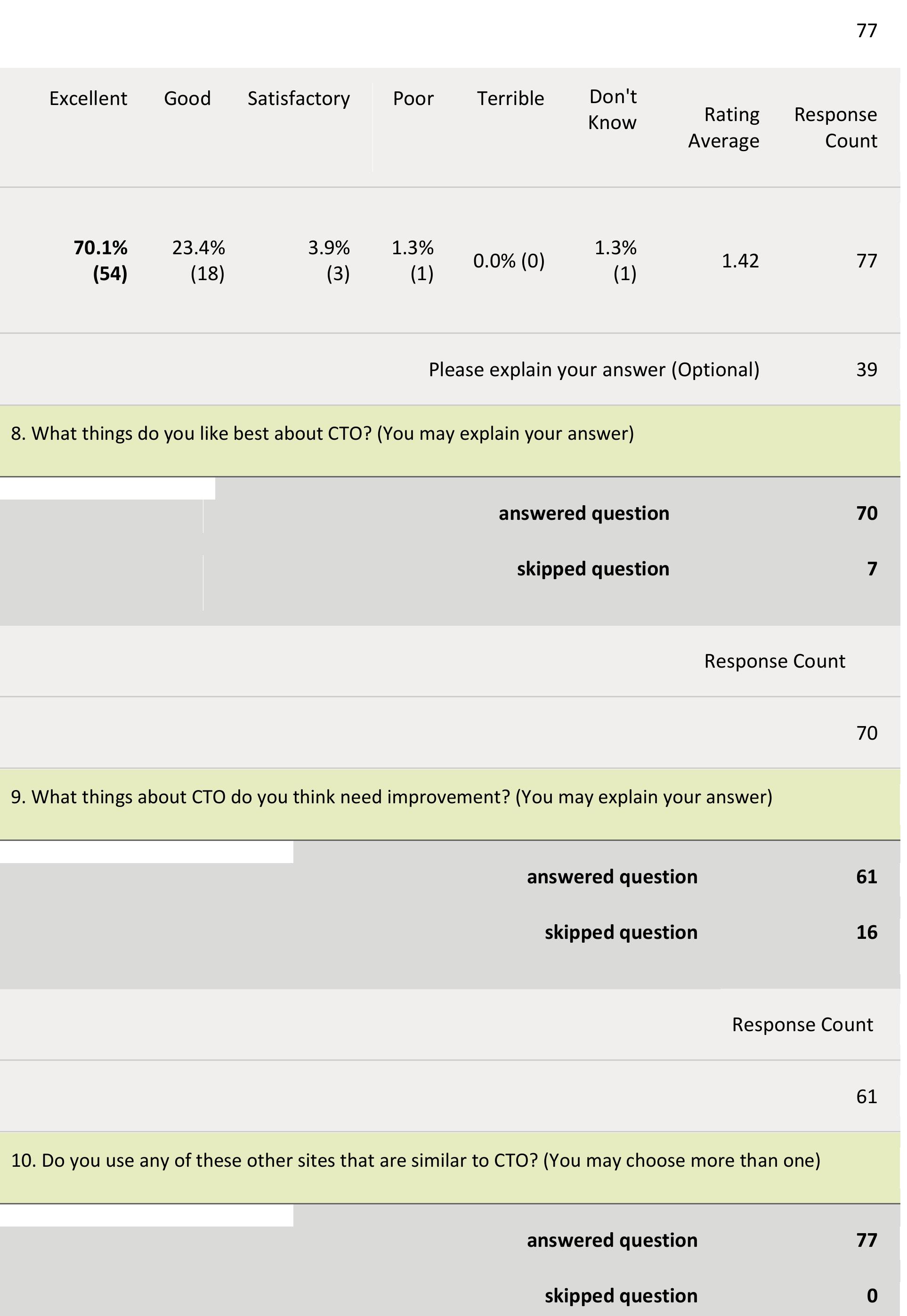
Task: Click the Don't Know column header
Action: tap(612, 110)
